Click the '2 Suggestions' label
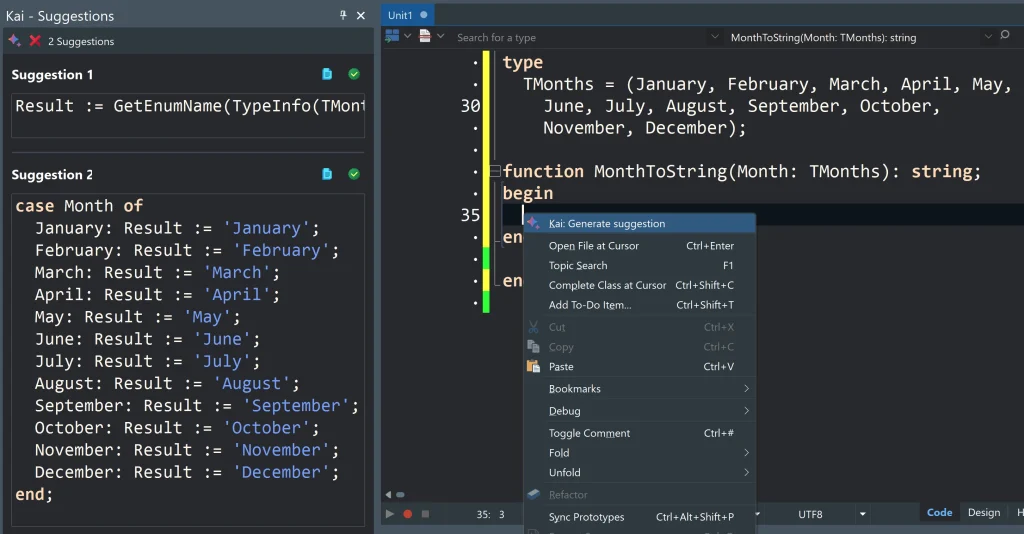 click(x=81, y=42)
